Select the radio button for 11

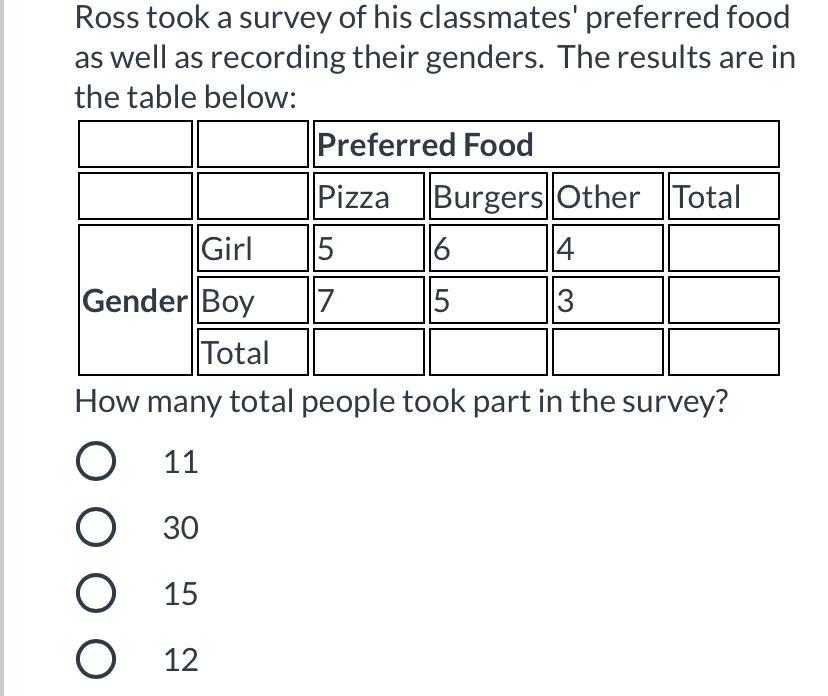click(x=96, y=461)
